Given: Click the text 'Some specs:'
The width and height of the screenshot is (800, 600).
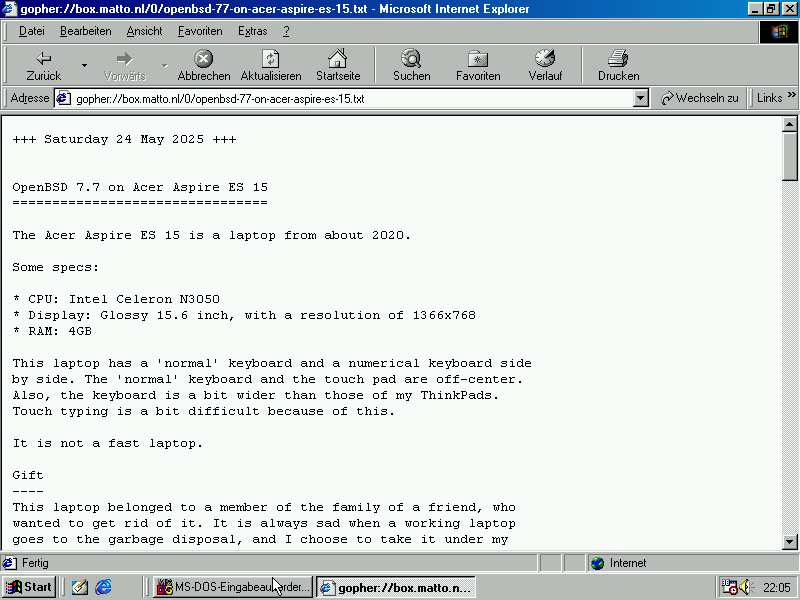Looking at the screenshot, I should coord(56,267).
